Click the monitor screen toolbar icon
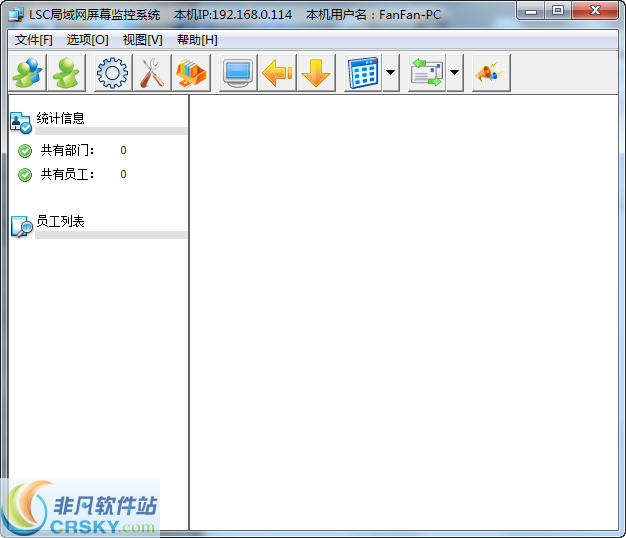Image resolution: width=626 pixels, height=538 pixels. pyautogui.click(x=238, y=73)
